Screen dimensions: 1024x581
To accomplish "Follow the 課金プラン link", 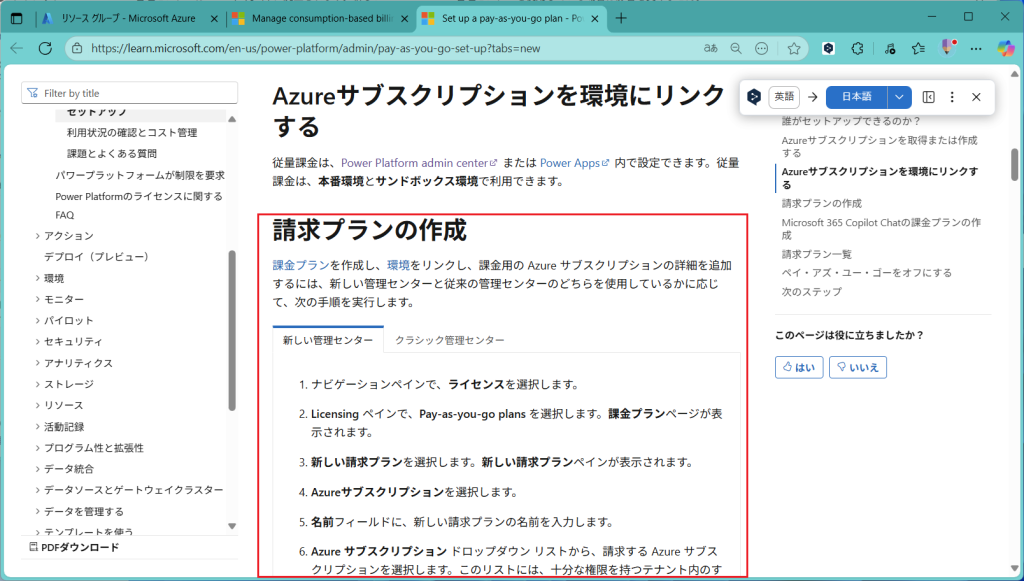I will click(300, 265).
